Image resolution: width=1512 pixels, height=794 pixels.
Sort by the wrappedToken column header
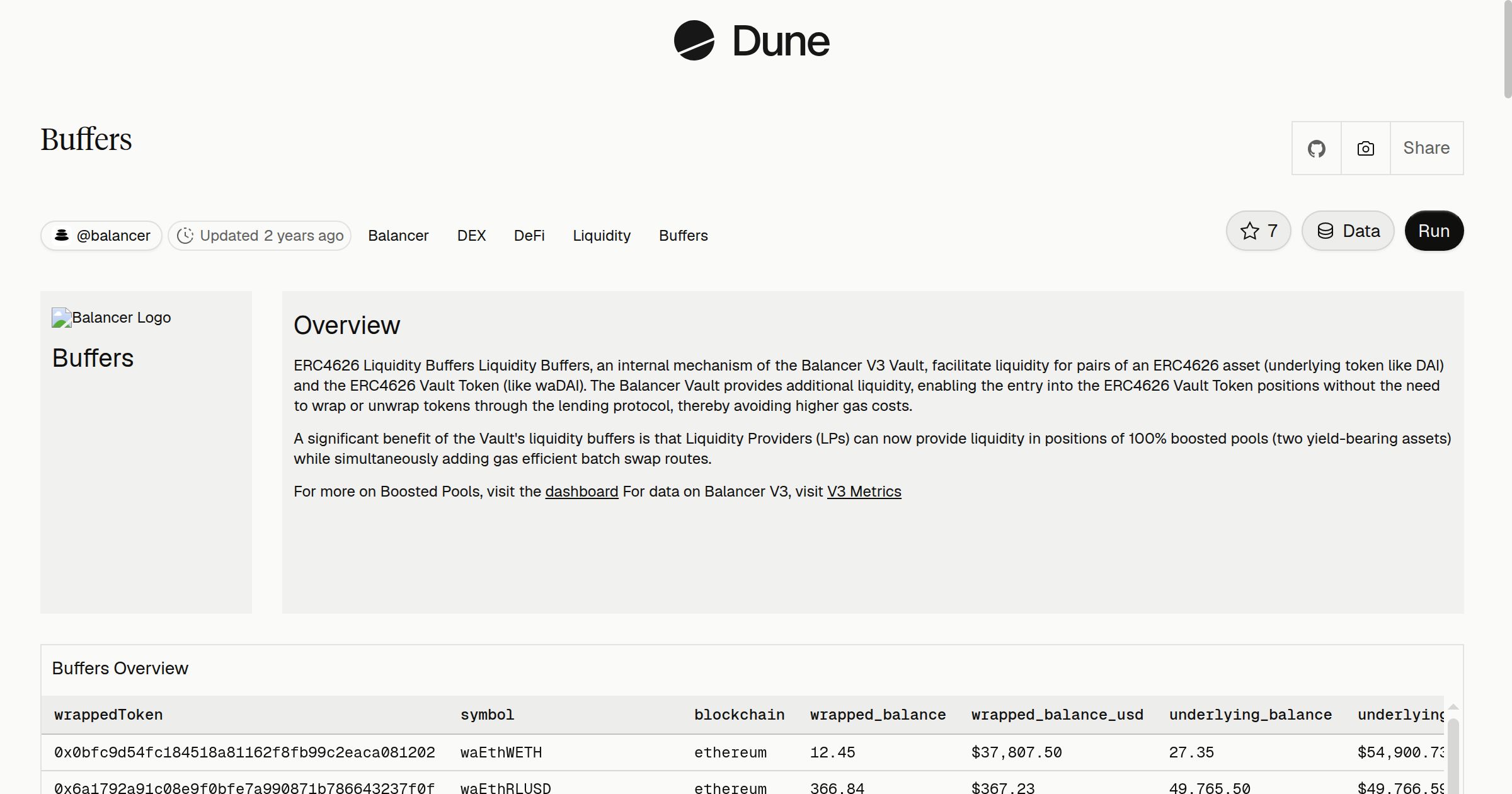coord(108,715)
